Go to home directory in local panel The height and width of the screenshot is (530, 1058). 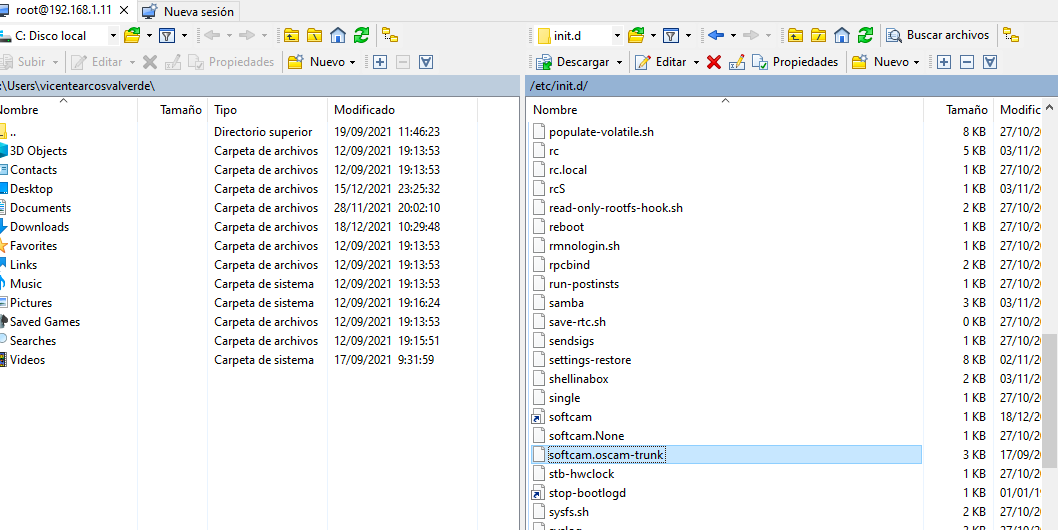tap(338, 36)
